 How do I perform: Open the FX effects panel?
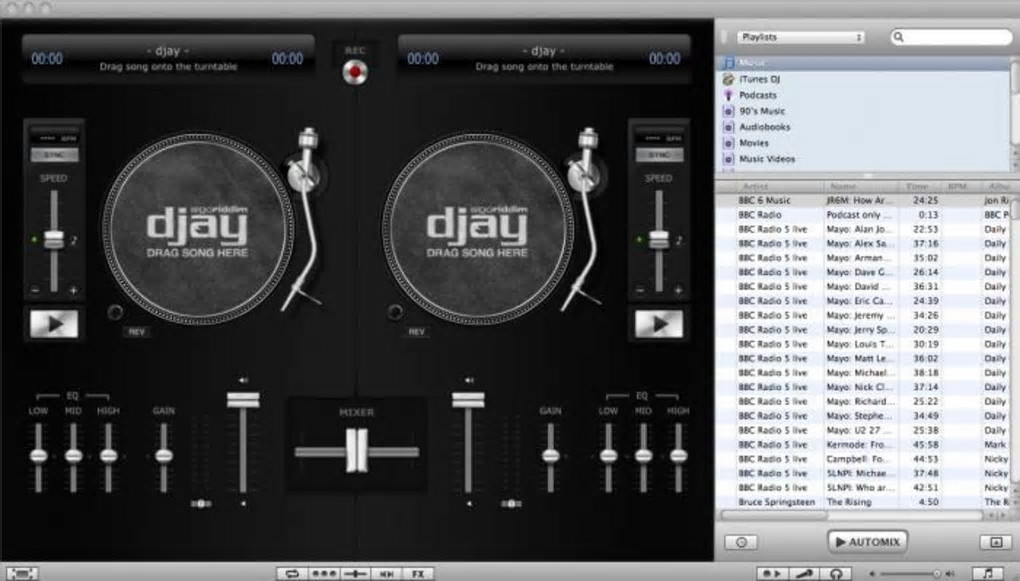coord(418,573)
